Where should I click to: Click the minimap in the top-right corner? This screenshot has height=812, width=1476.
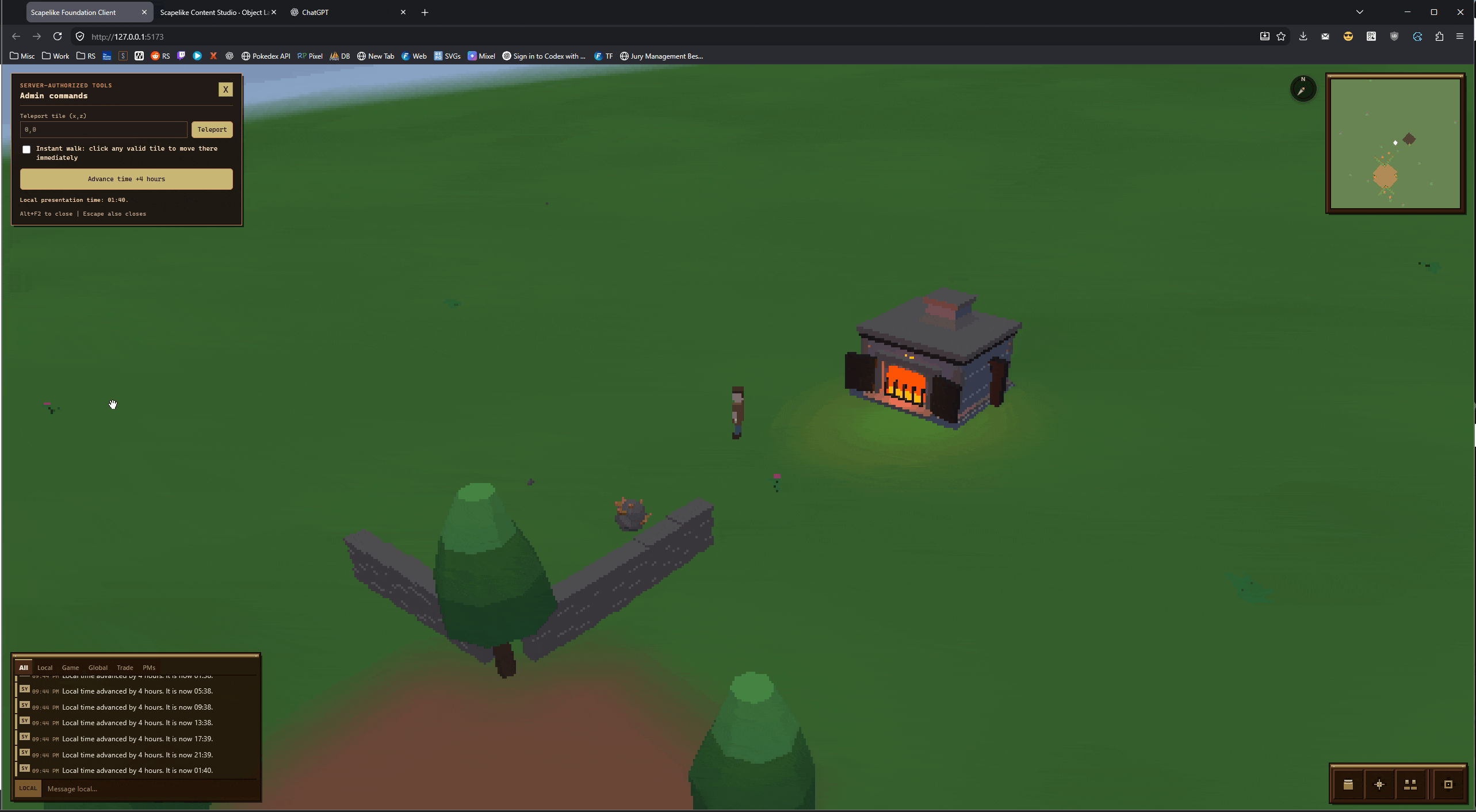pyautogui.click(x=1395, y=143)
